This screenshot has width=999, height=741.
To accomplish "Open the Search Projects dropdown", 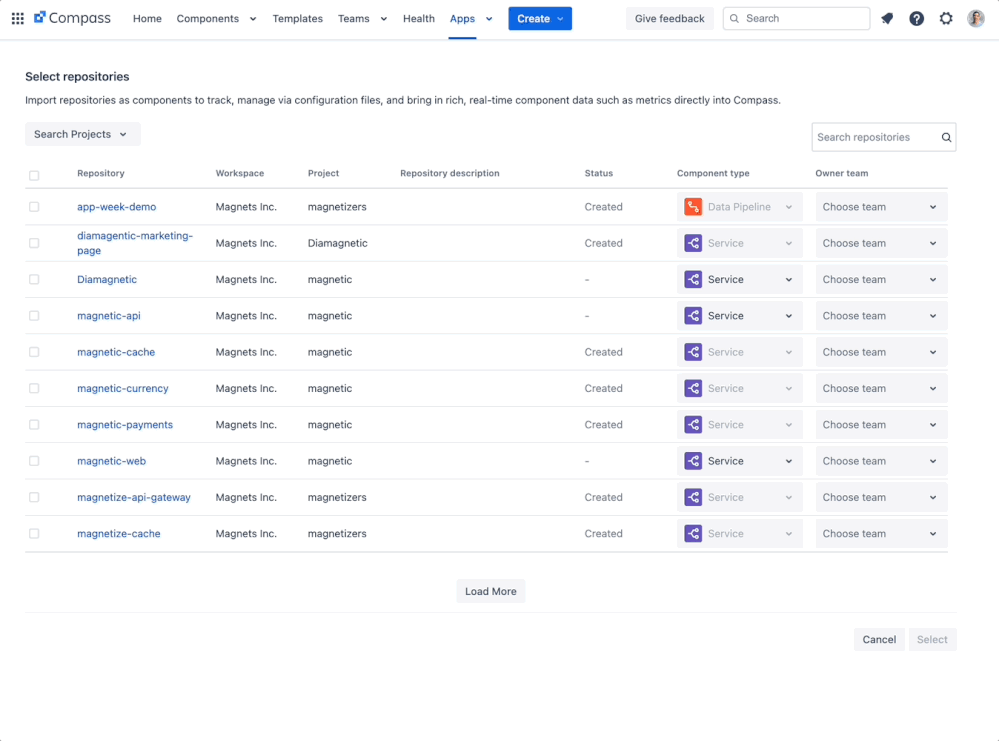I will [83, 134].
